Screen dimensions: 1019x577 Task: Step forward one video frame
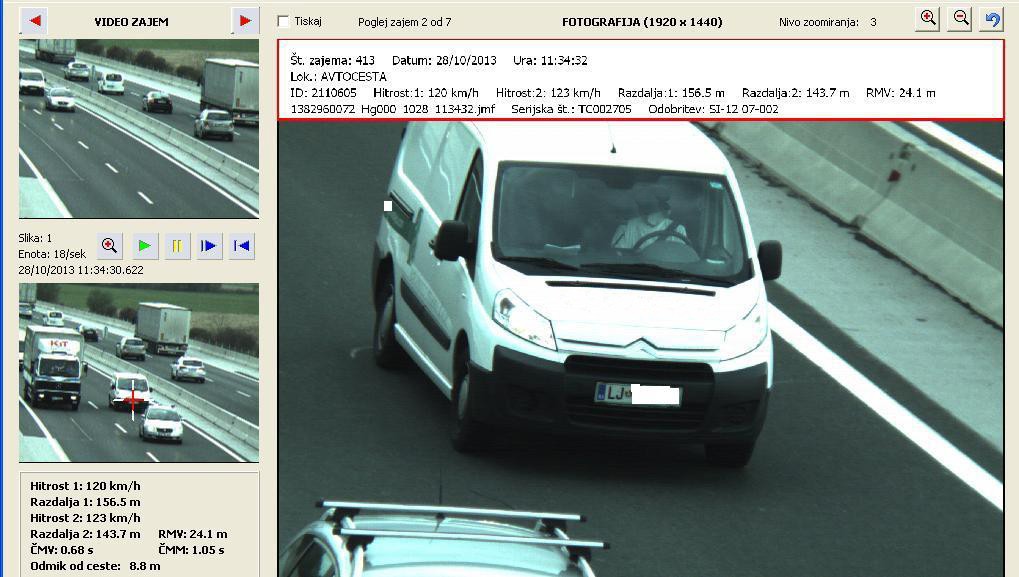pyautogui.click(x=209, y=246)
